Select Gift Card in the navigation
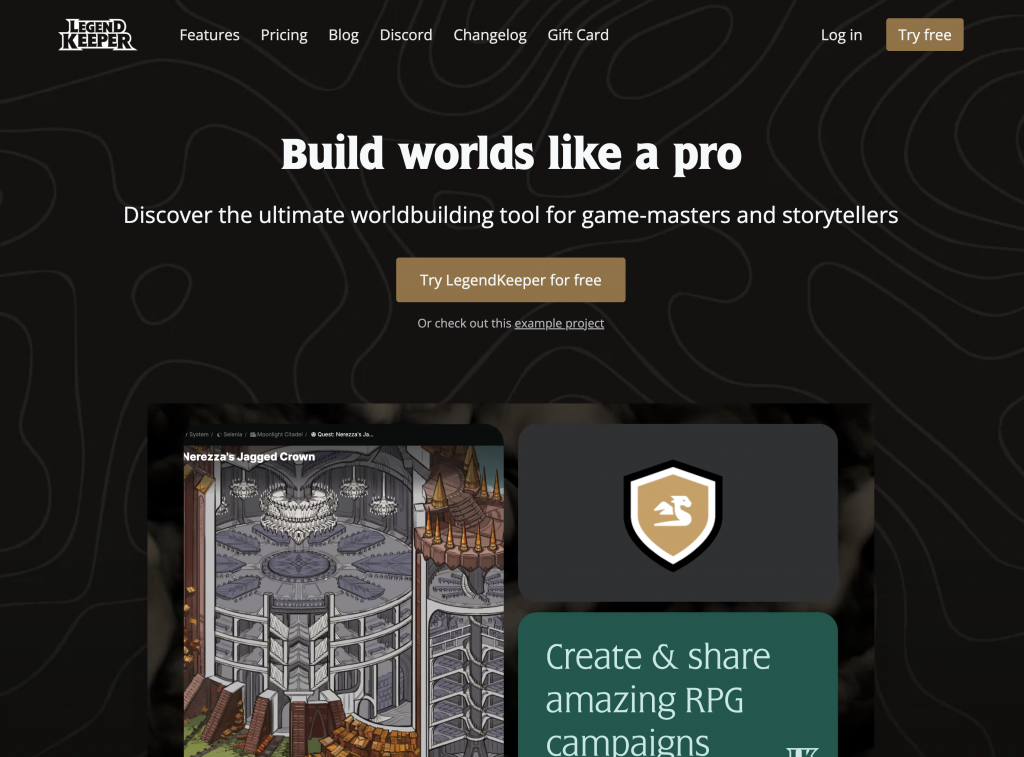Image resolution: width=1024 pixels, height=757 pixels. [x=578, y=35]
